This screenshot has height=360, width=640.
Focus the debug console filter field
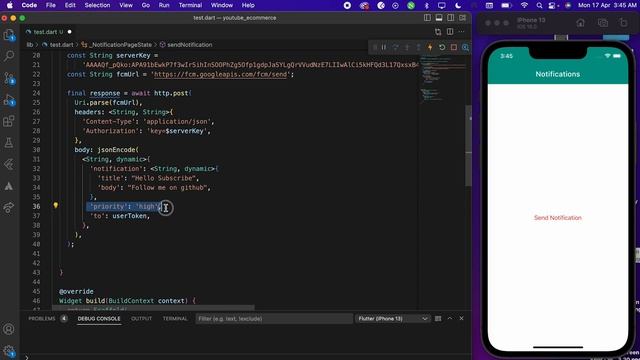tap(274, 318)
